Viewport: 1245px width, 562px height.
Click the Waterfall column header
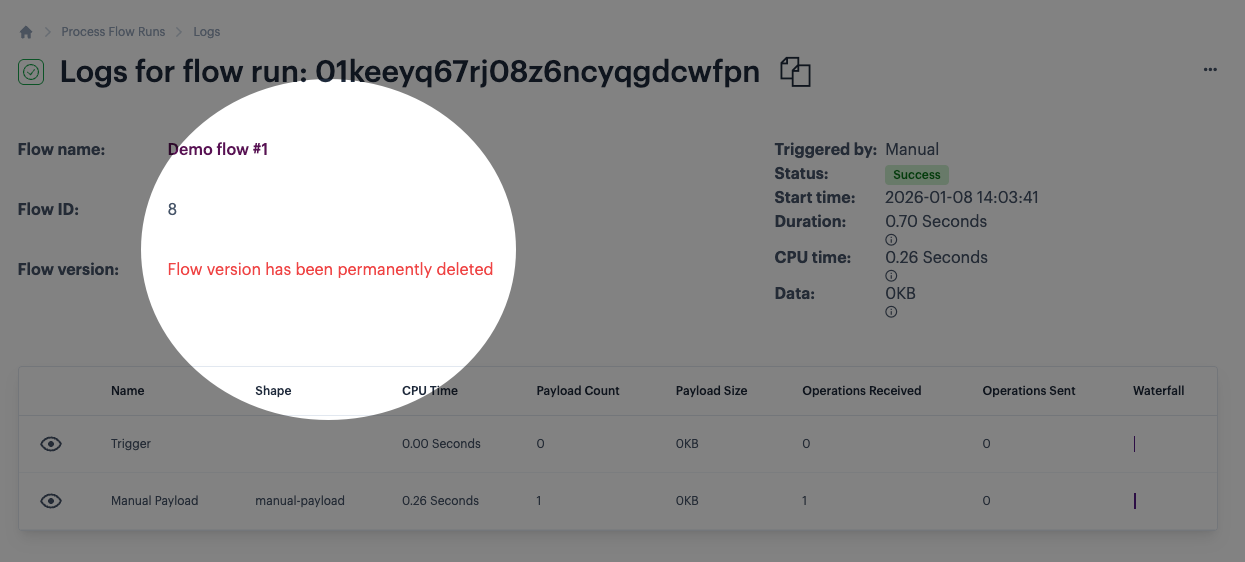click(1158, 391)
